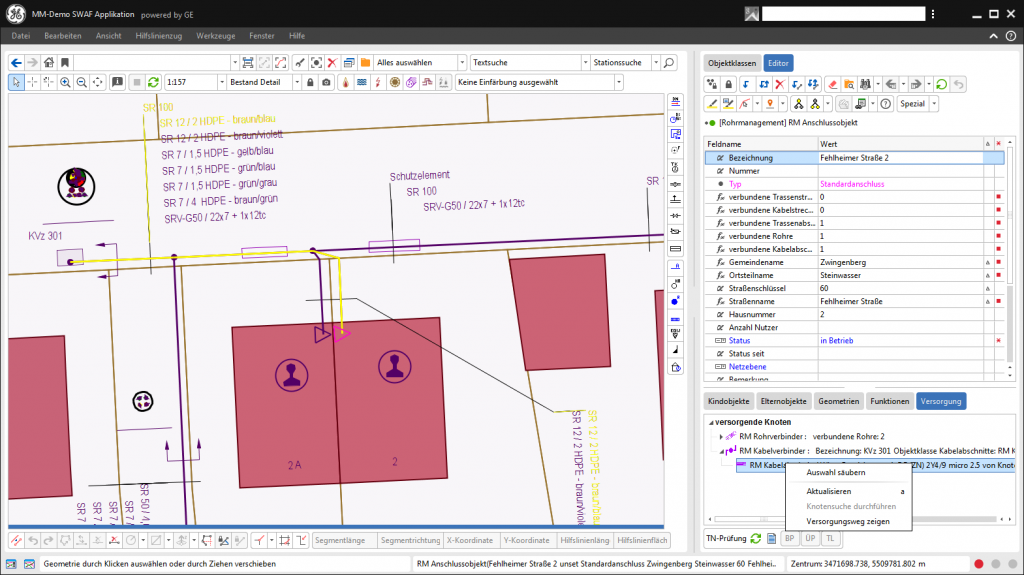This screenshot has width=1024, height=575.
Task: Select Versorgungsweg zeigen in context menu
Action: pyautogui.click(x=847, y=522)
